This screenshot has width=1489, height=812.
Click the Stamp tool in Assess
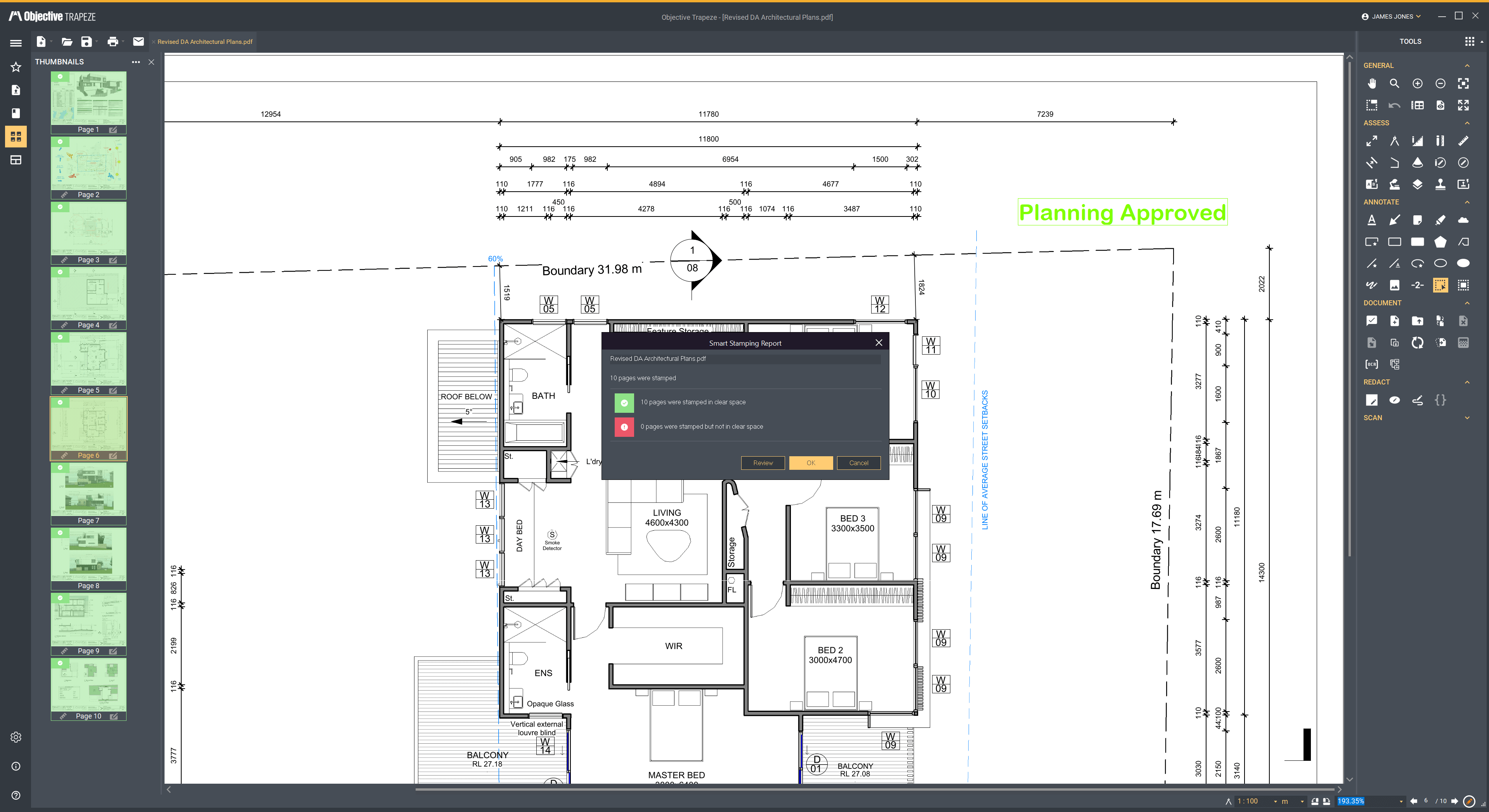coord(1440,184)
